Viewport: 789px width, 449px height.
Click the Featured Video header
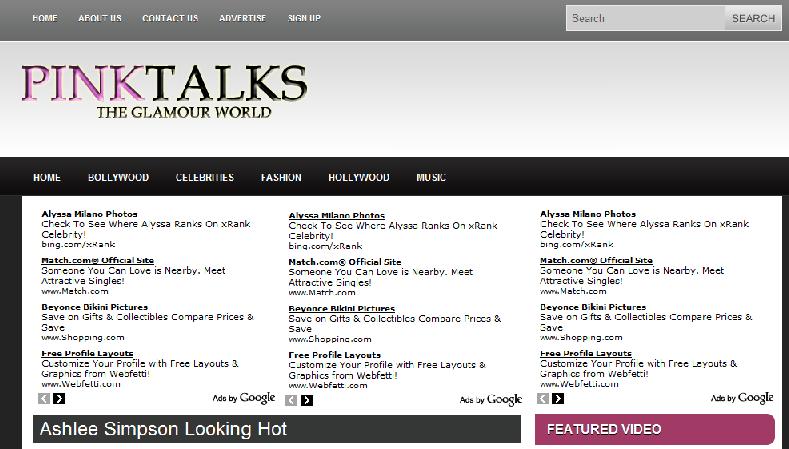[x=655, y=429]
